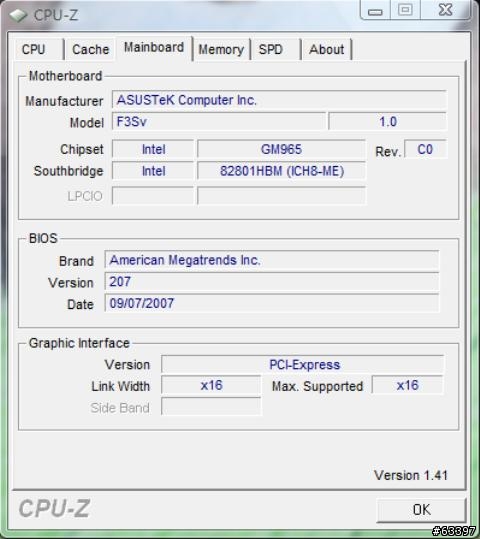Click the graphic version PCI-Express field
The width and height of the screenshot is (480, 539).
tap(303, 364)
